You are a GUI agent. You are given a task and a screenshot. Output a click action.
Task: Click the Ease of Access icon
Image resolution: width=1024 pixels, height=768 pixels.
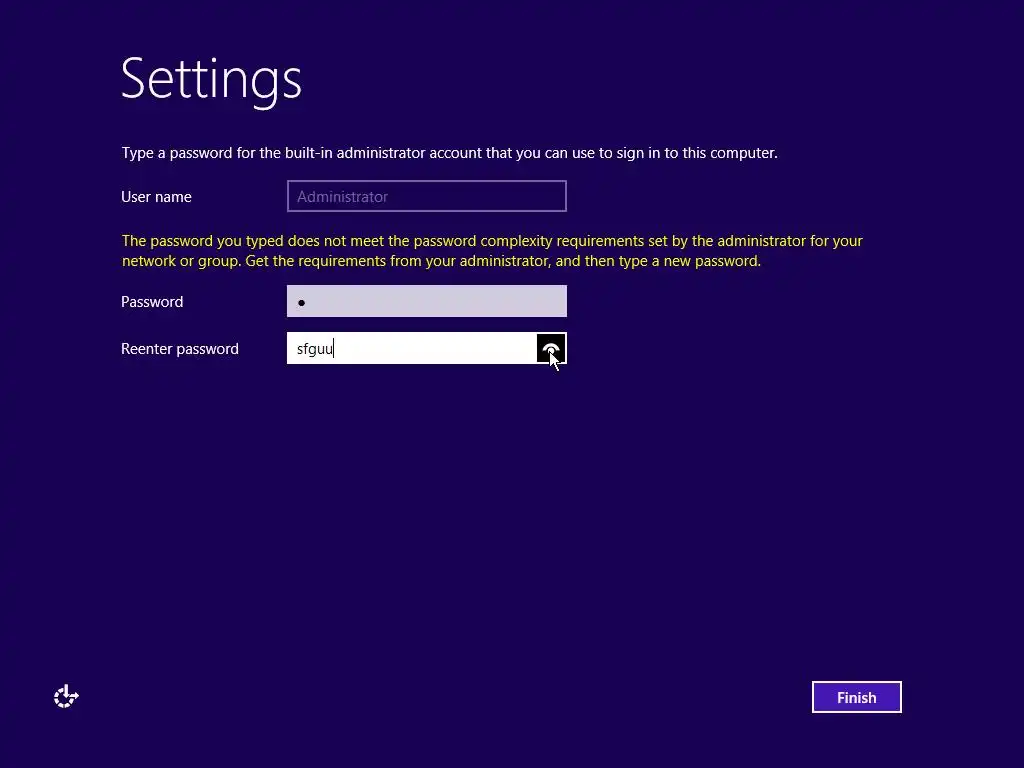[66, 697]
